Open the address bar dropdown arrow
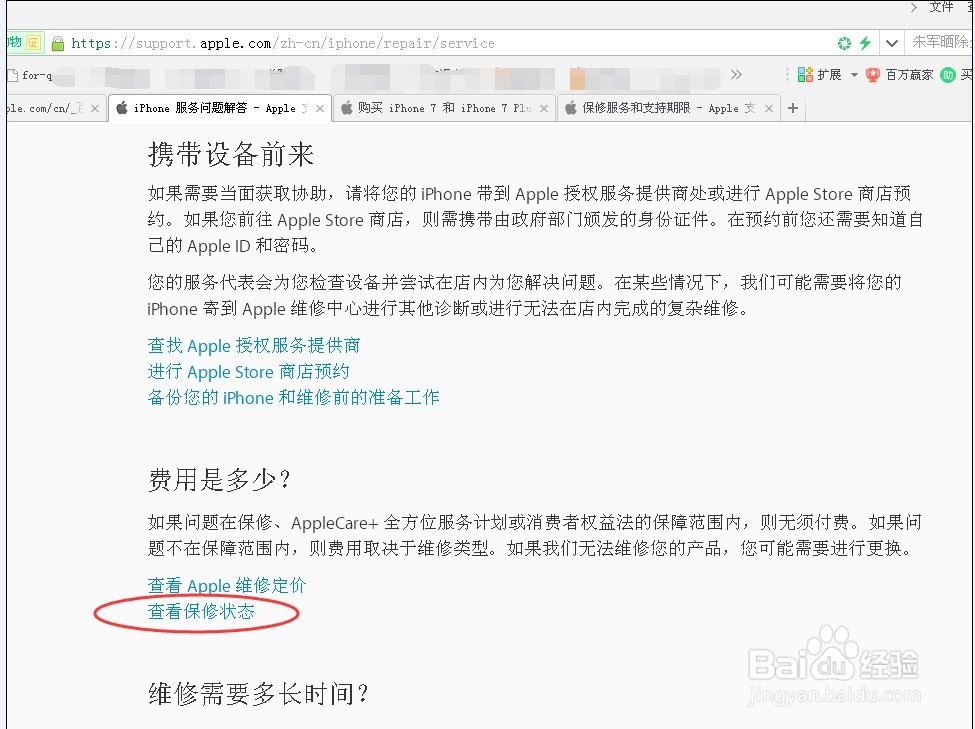 click(x=892, y=44)
